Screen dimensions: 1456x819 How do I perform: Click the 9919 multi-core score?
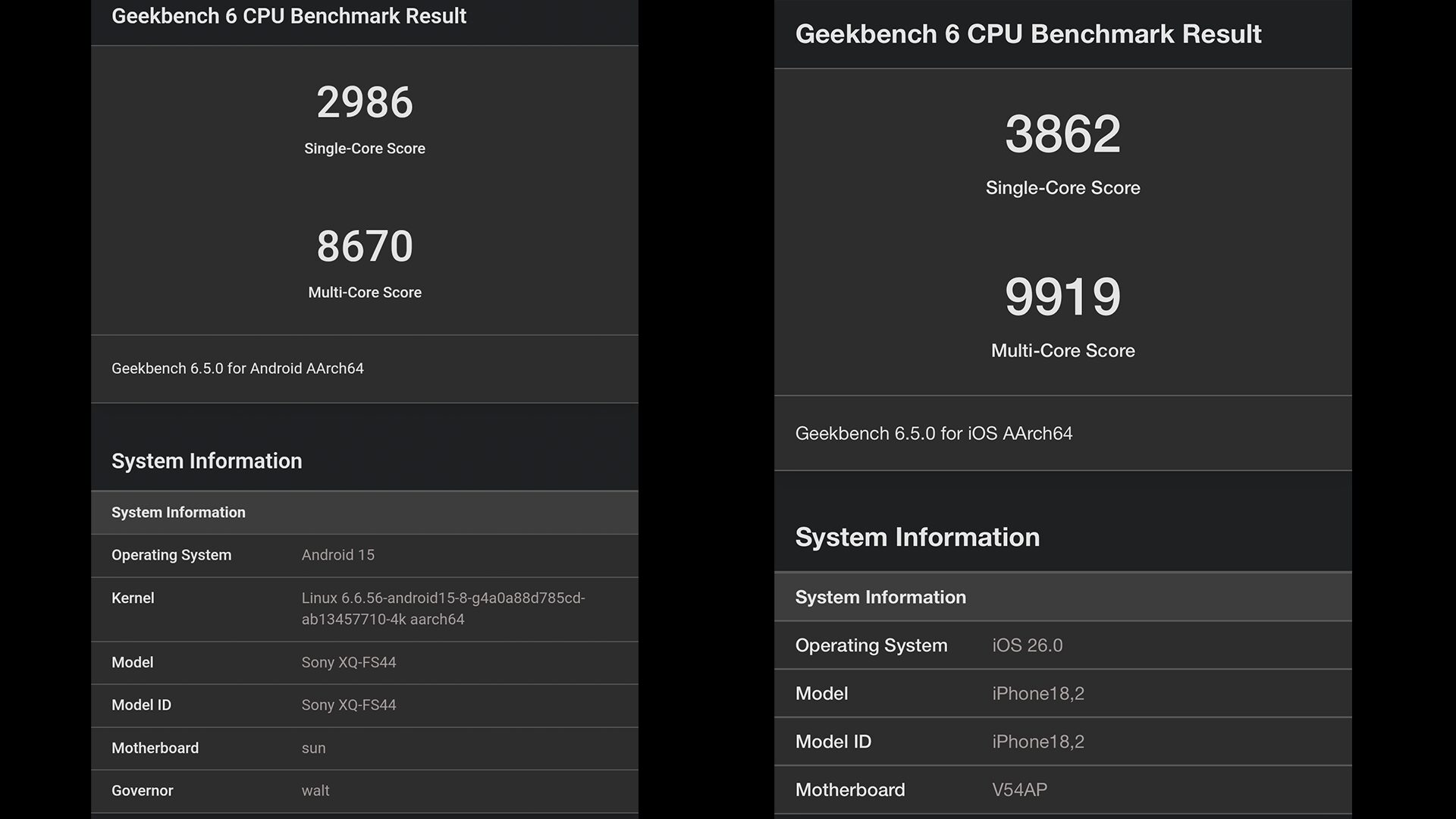coord(1062,297)
